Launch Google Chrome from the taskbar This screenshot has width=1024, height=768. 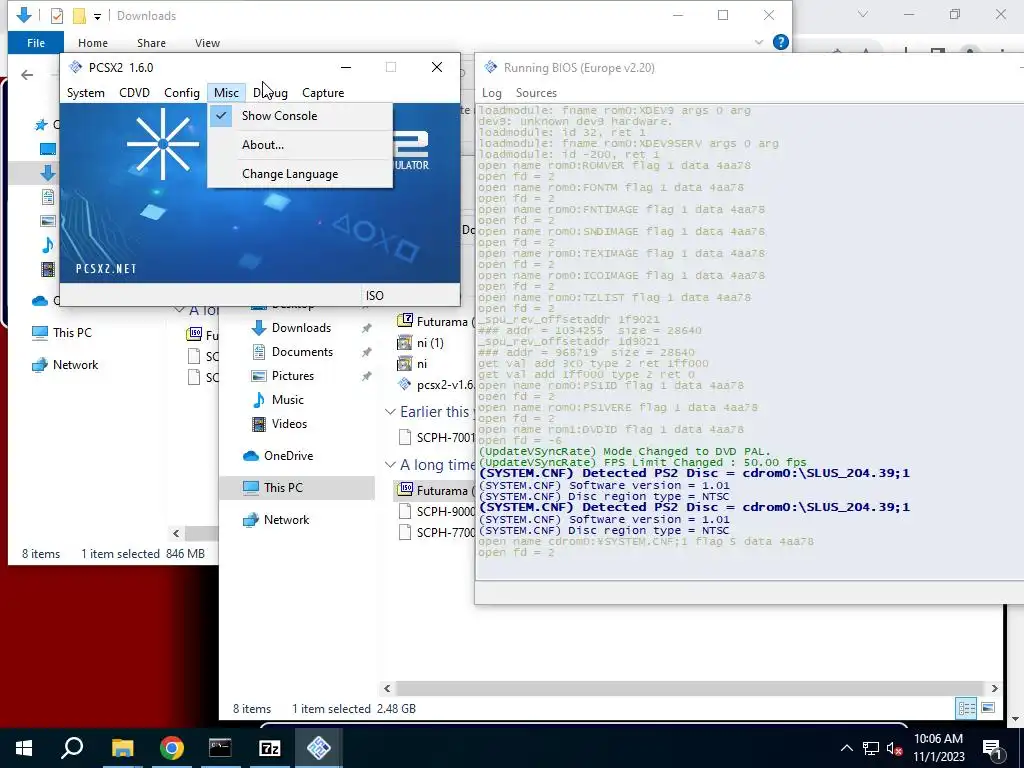coord(171,748)
